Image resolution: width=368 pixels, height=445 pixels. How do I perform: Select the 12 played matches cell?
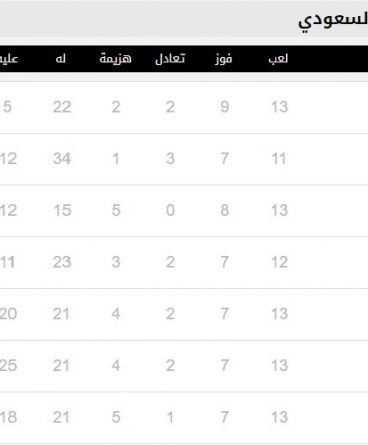pyautogui.click(x=279, y=262)
